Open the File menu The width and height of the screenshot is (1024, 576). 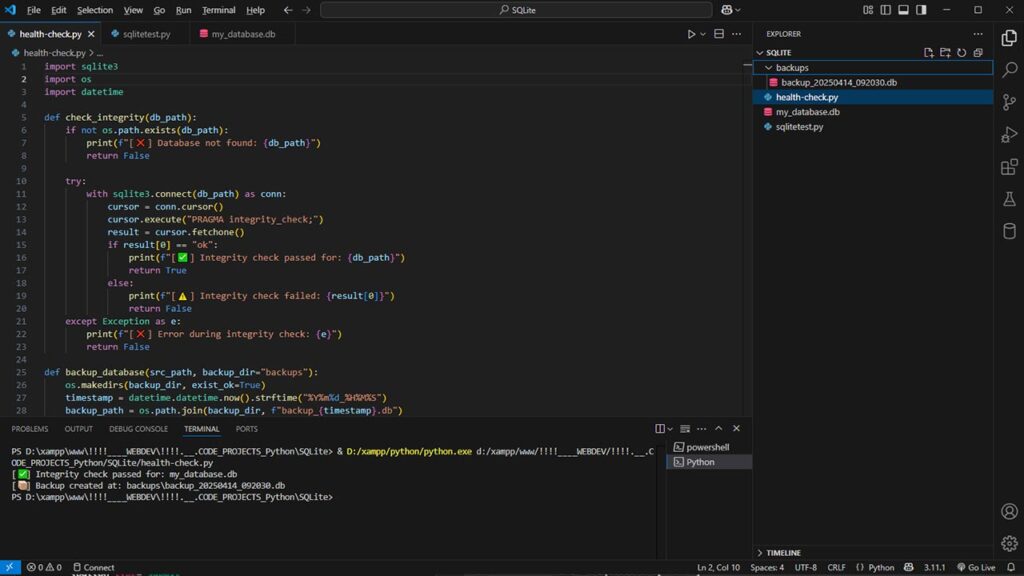(x=33, y=10)
